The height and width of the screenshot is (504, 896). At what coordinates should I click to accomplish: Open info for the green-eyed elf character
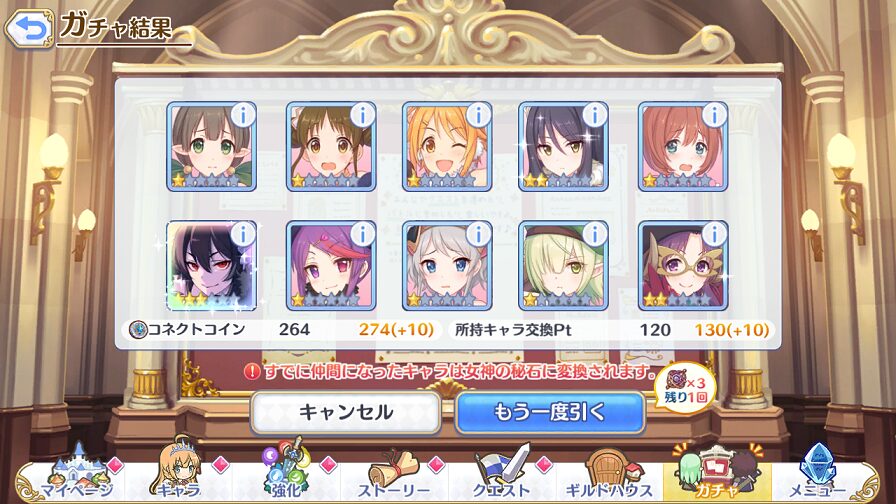[x=243, y=116]
